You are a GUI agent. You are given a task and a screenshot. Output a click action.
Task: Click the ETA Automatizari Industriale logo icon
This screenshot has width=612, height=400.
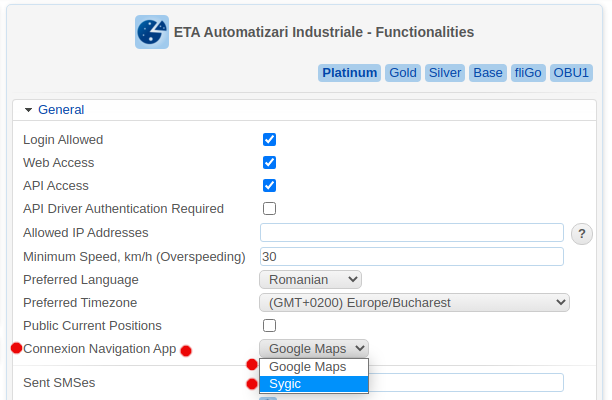click(152, 32)
